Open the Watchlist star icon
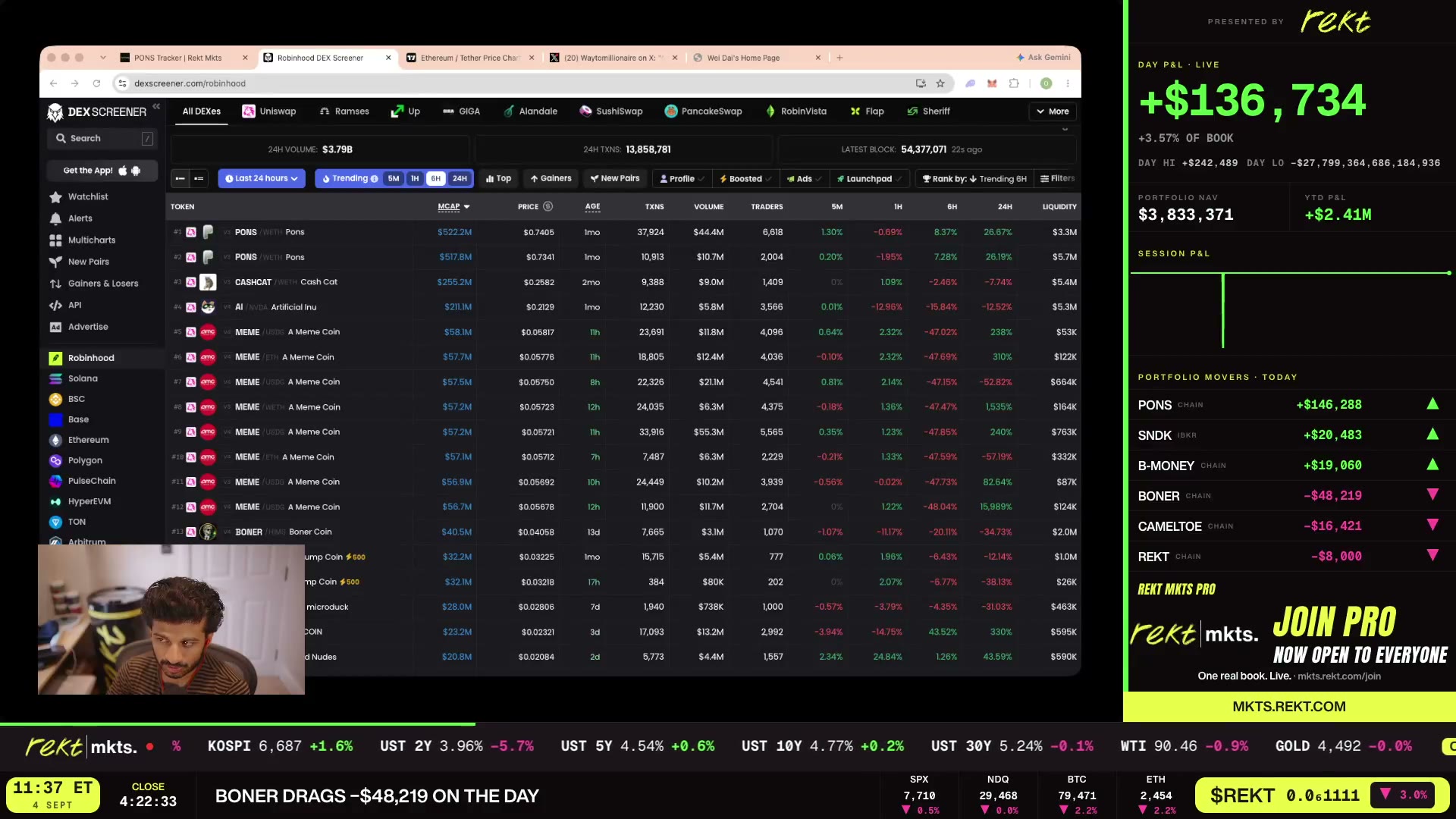This screenshot has height=819, width=1456. click(55, 197)
